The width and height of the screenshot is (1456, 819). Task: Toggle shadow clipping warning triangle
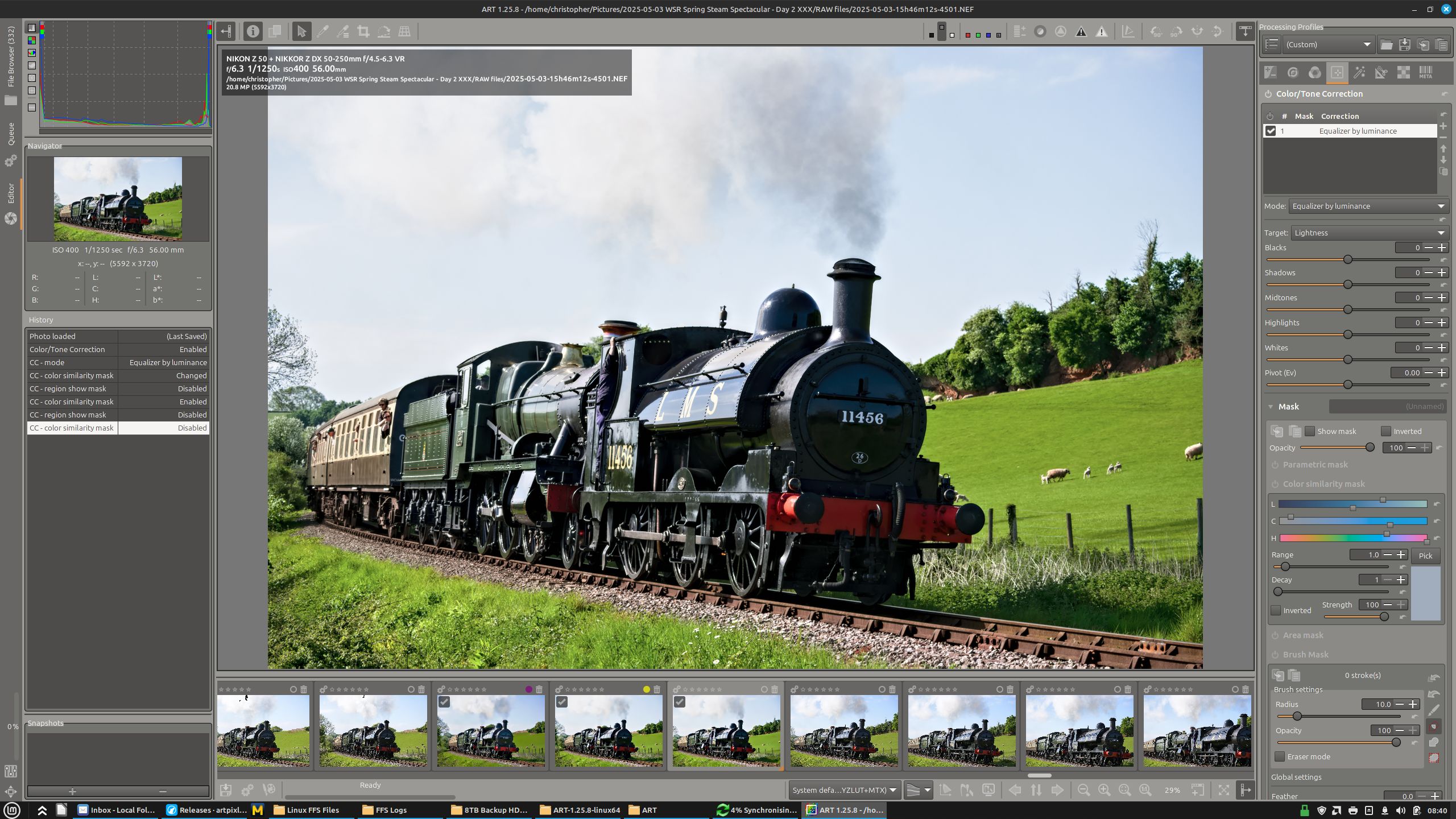pos(1081,32)
